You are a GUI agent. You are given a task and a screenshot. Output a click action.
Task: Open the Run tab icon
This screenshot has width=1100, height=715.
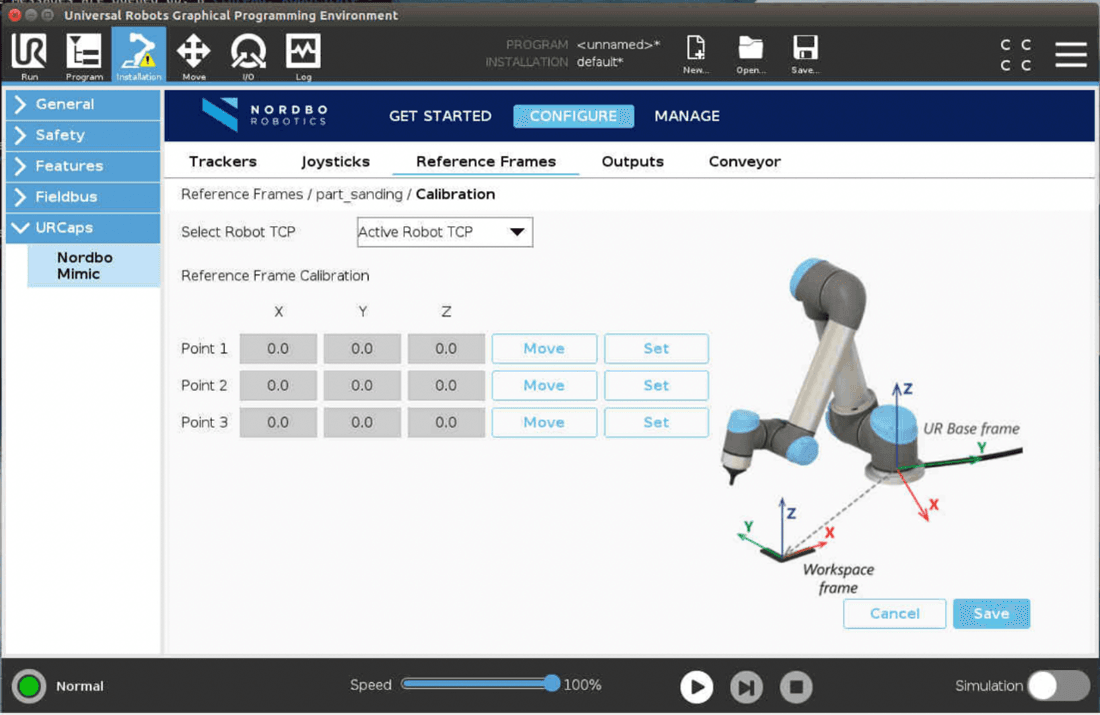click(29, 54)
